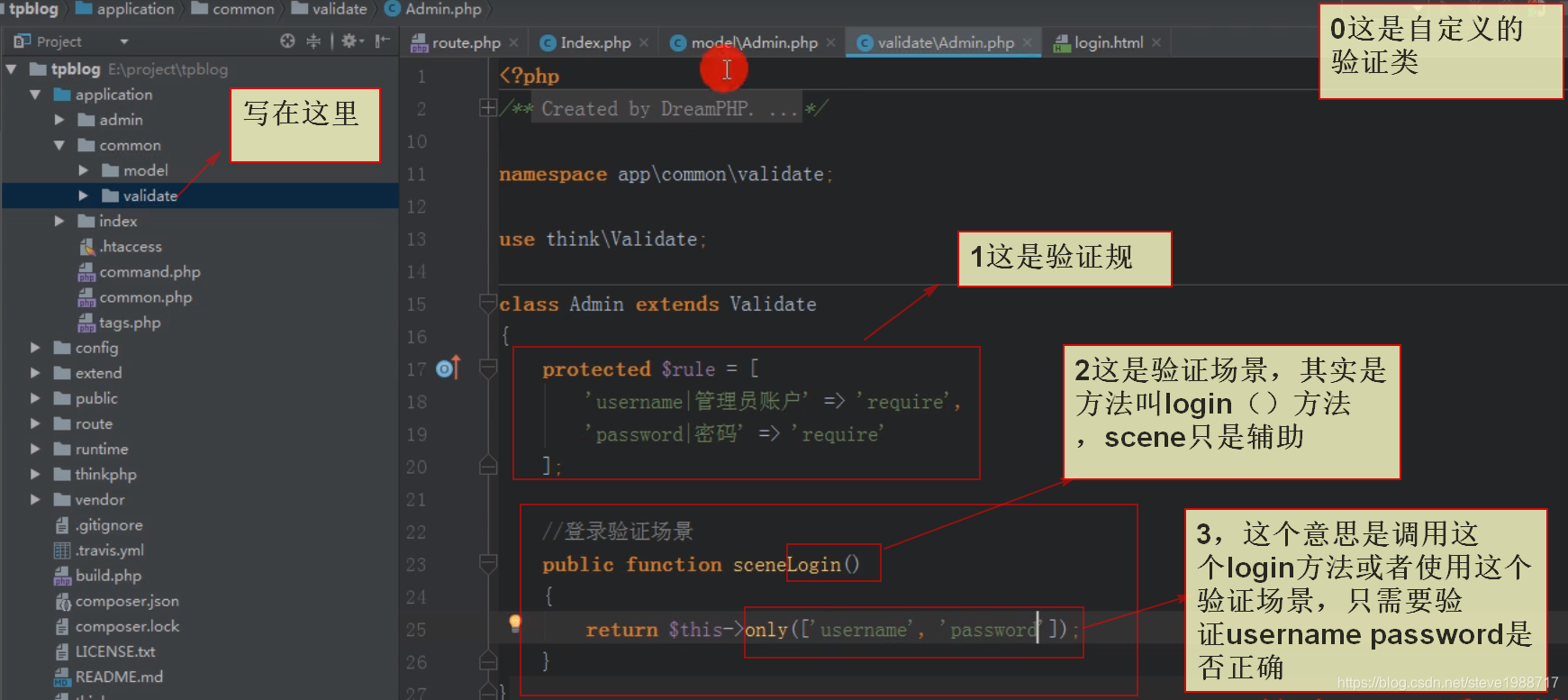Expand the route folder
Viewport: 1568px width, 700px height.
(36, 423)
